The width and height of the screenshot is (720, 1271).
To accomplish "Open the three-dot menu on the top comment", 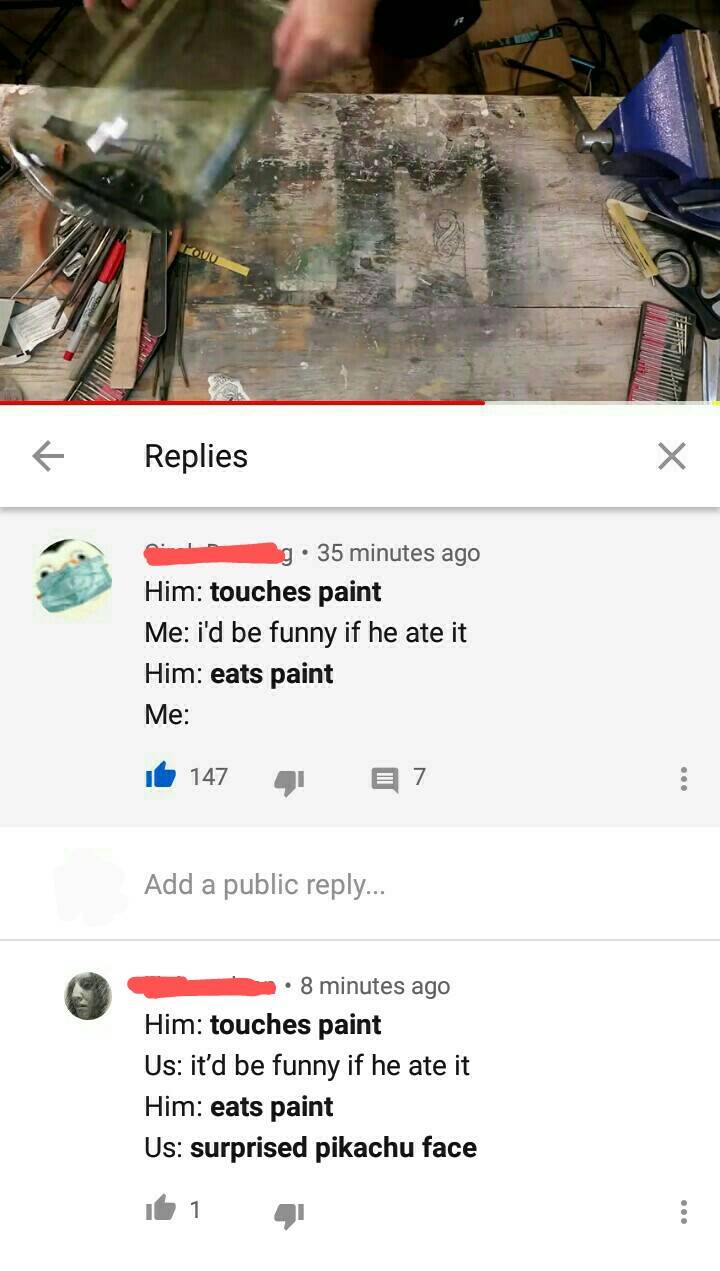I will pyautogui.click(x=683, y=778).
